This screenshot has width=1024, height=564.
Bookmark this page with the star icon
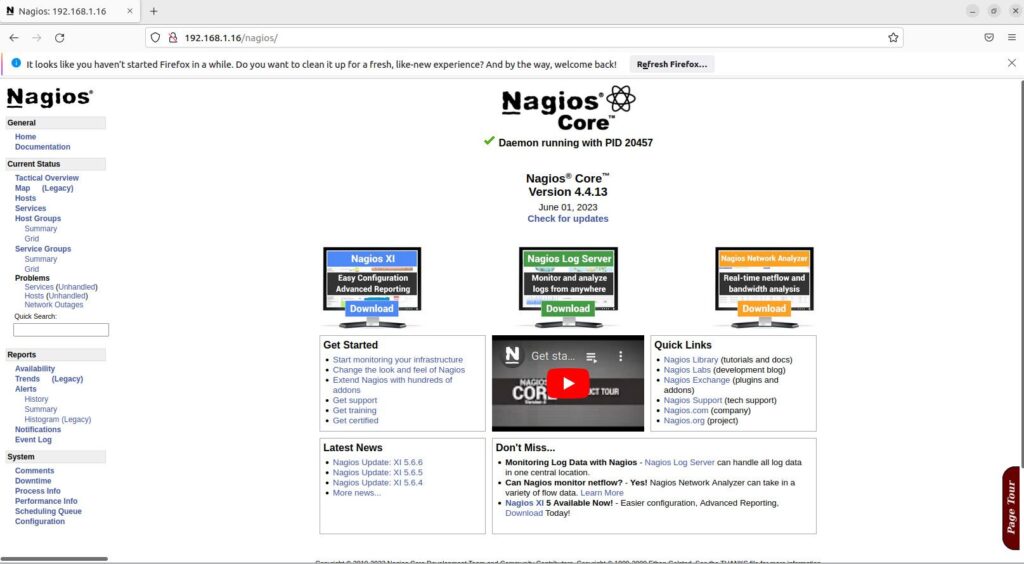click(893, 38)
